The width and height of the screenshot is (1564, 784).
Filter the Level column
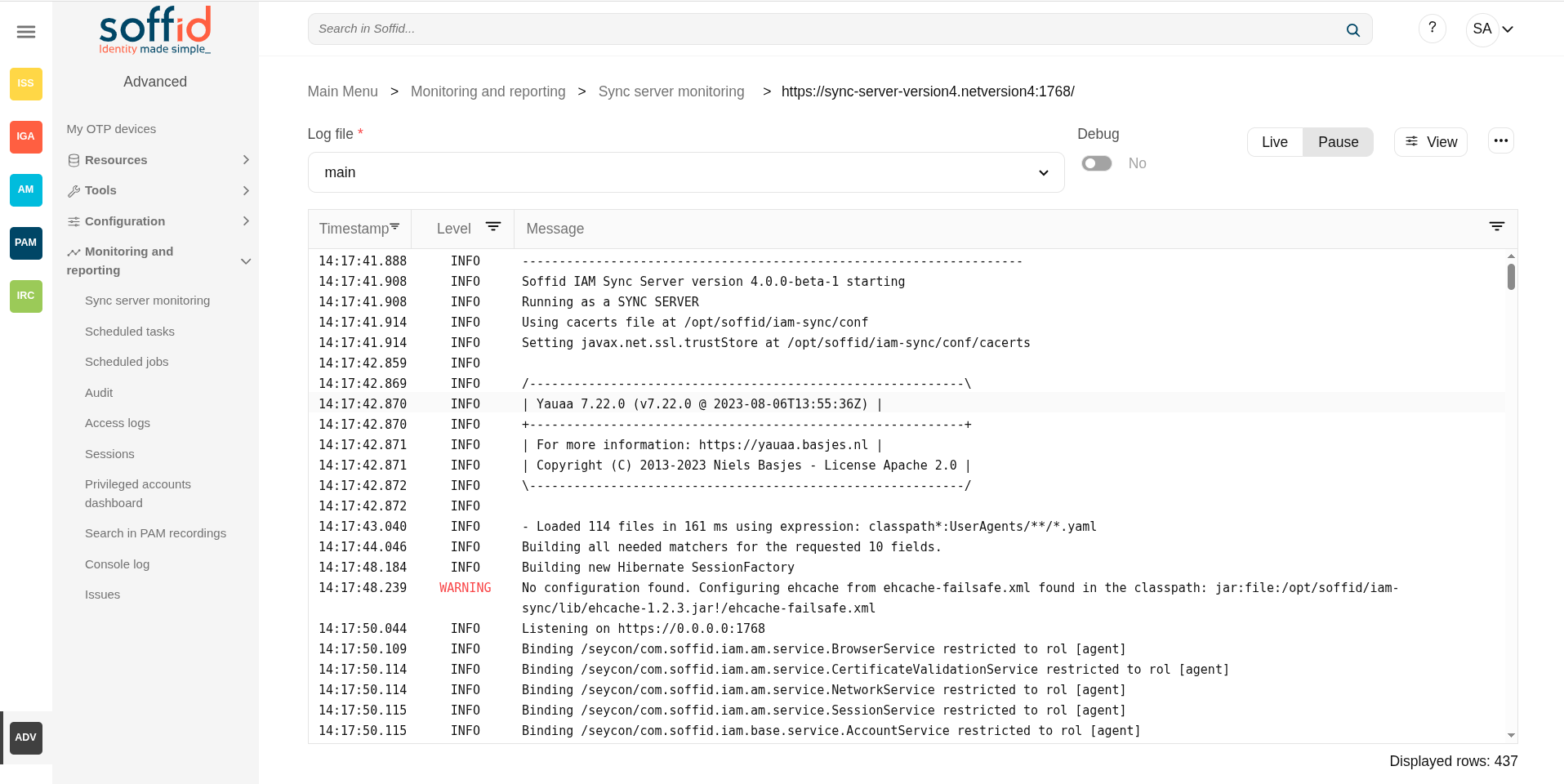tap(493, 227)
